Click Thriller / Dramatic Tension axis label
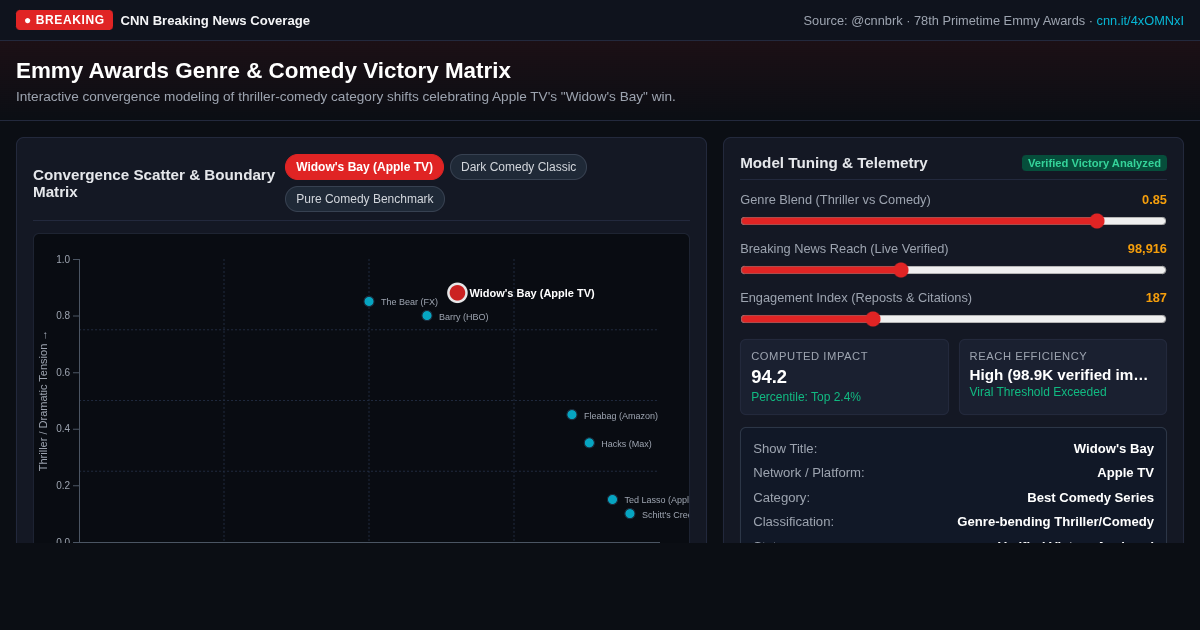 point(43,401)
